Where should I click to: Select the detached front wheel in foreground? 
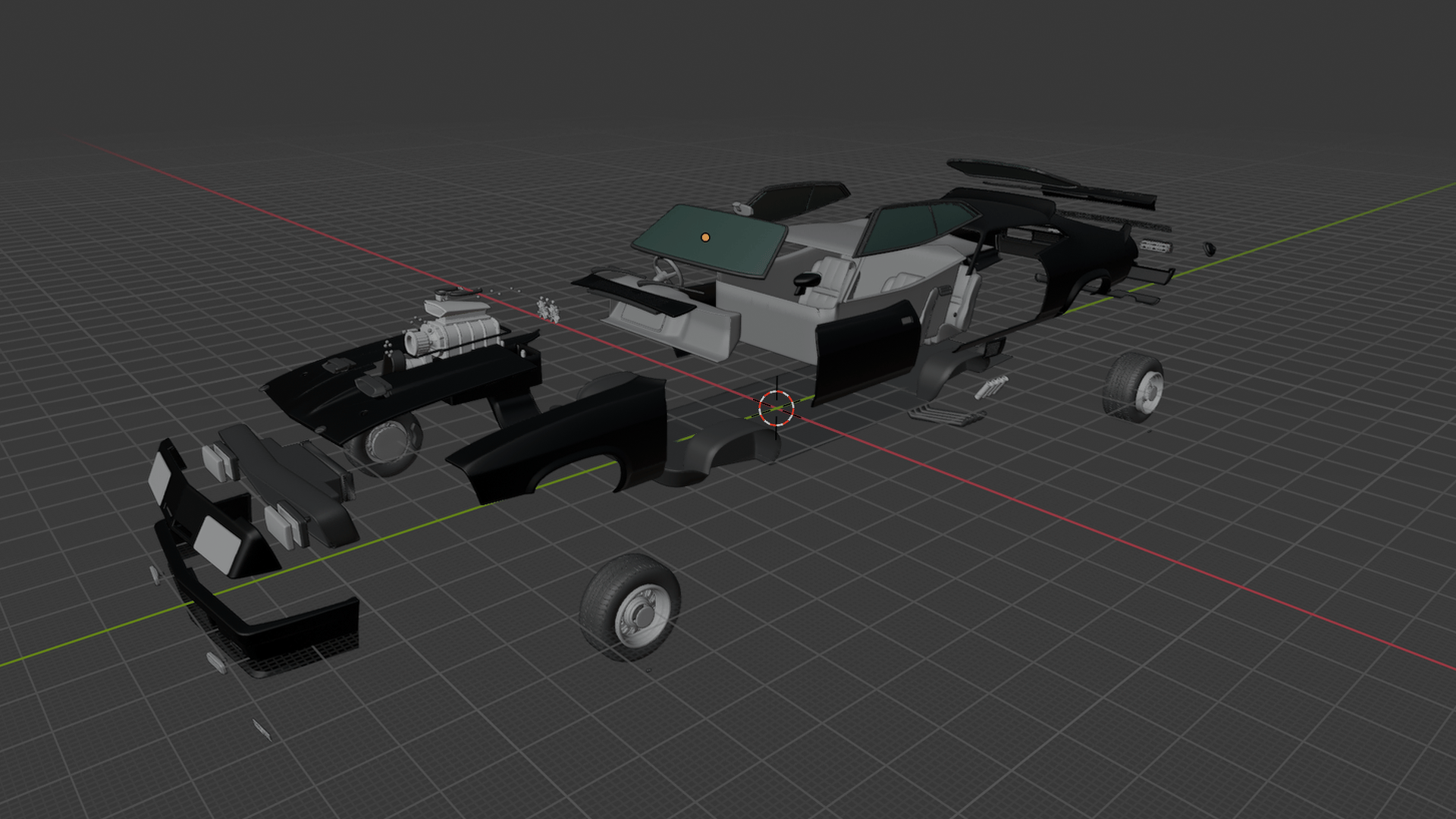pyautogui.click(x=629, y=607)
